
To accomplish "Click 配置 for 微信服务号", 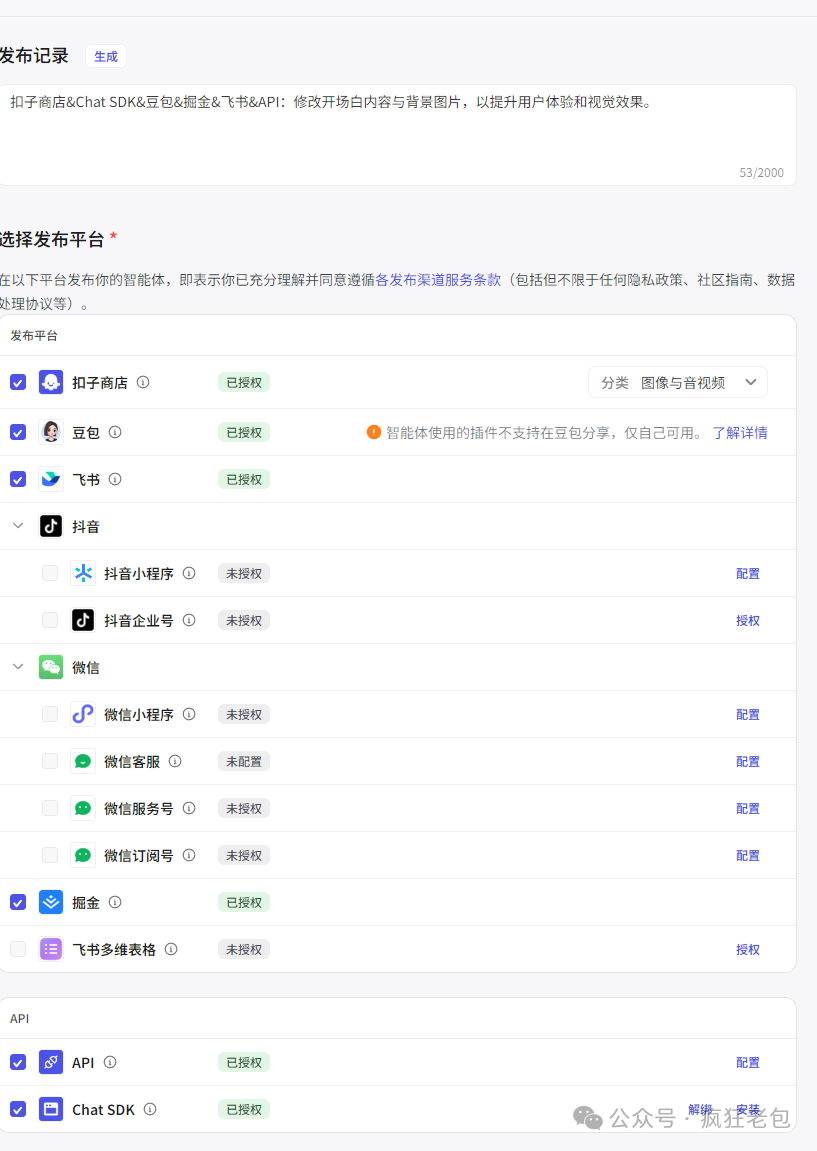I will 747,808.
